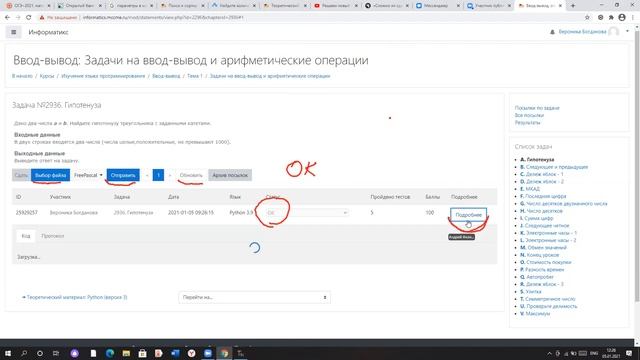Click the Отправить submit button
The image size is (640, 360).
pyautogui.click(x=123, y=175)
